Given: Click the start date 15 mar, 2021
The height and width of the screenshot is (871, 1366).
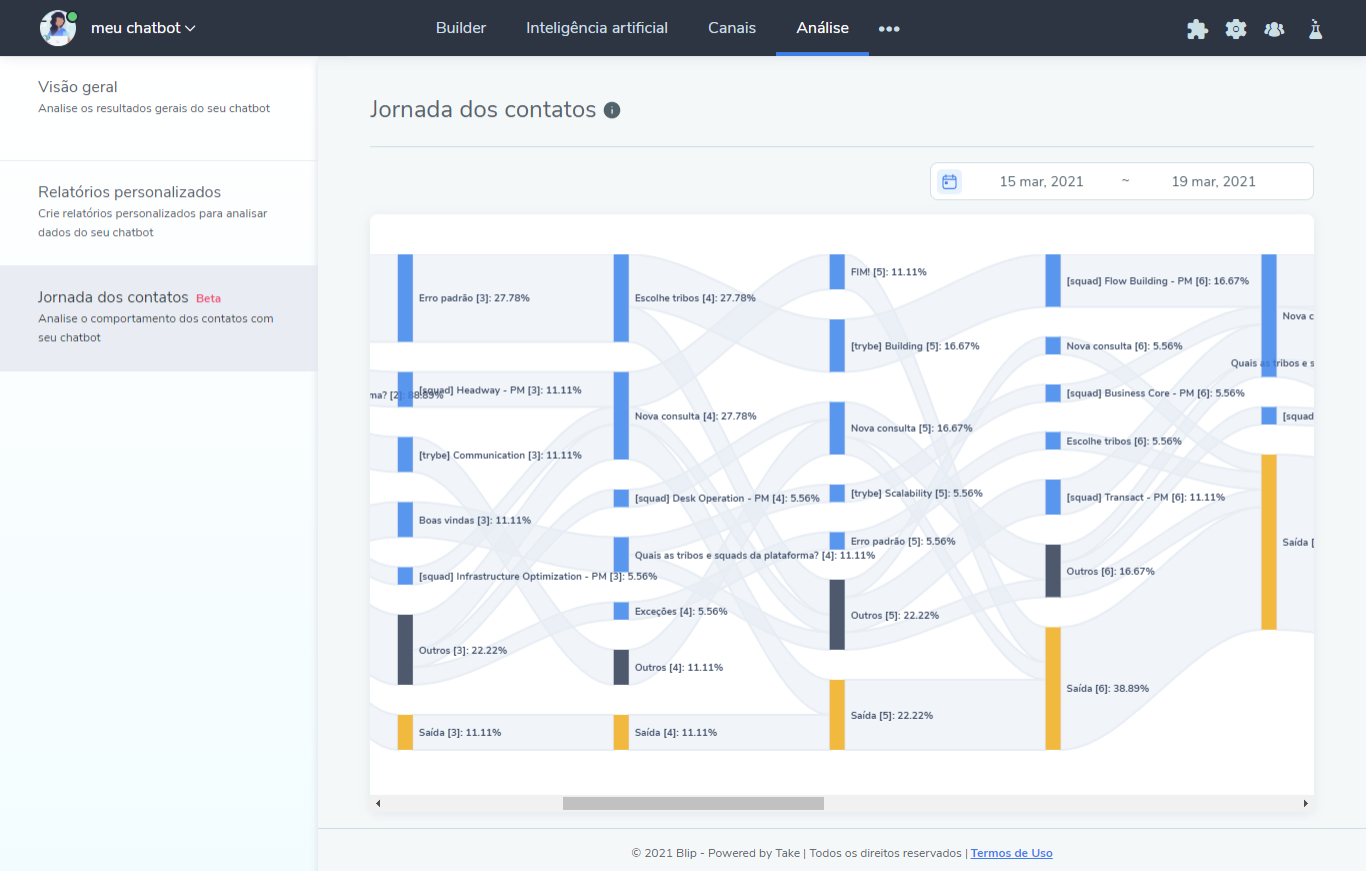Looking at the screenshot, I should [1041, 181].
